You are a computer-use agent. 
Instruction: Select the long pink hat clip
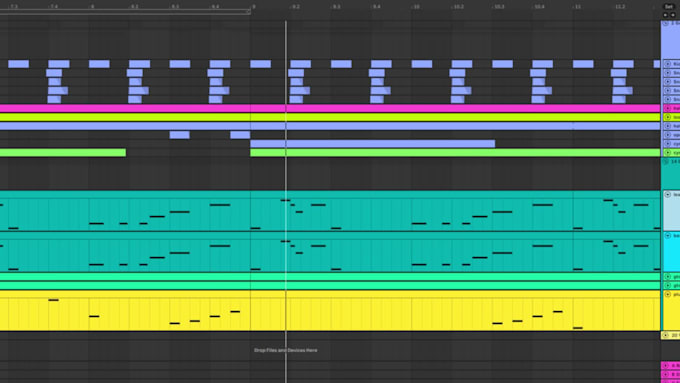(330, 108)
